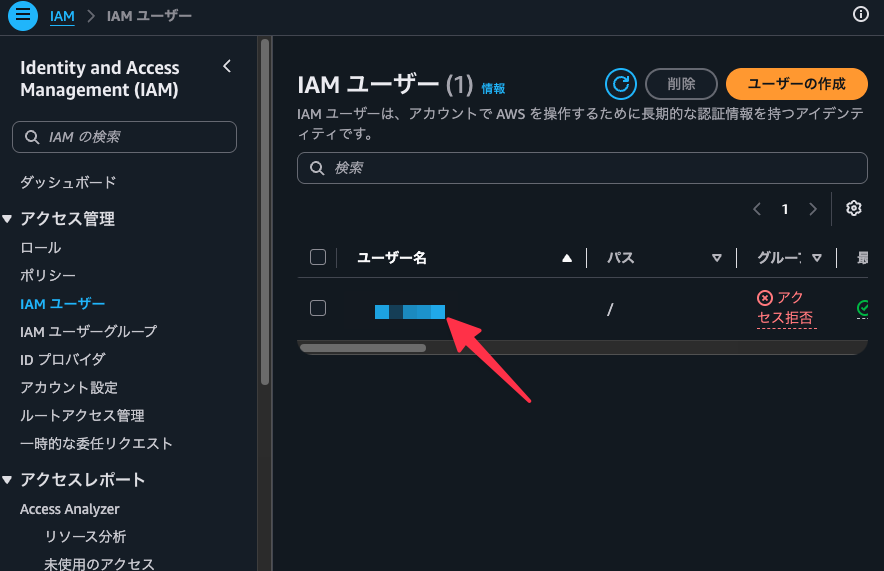This screenshot has height=571, width=884.
Task: Open リソース分析 in sidebar
Action: point(85,537)
